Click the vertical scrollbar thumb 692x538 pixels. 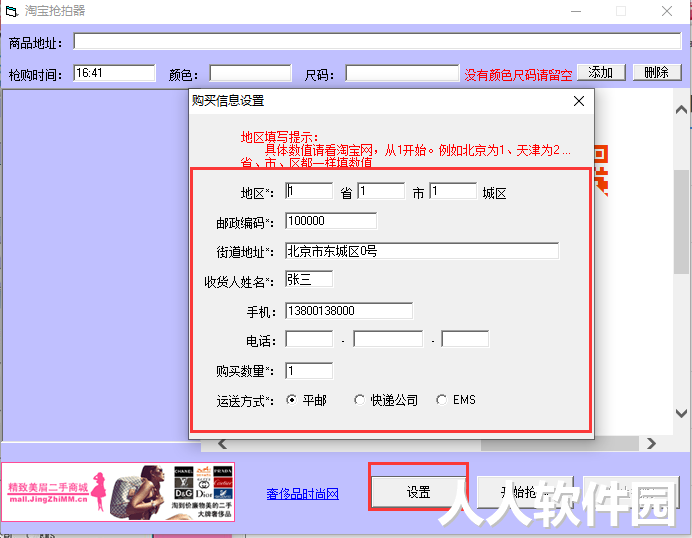[682, 222]
